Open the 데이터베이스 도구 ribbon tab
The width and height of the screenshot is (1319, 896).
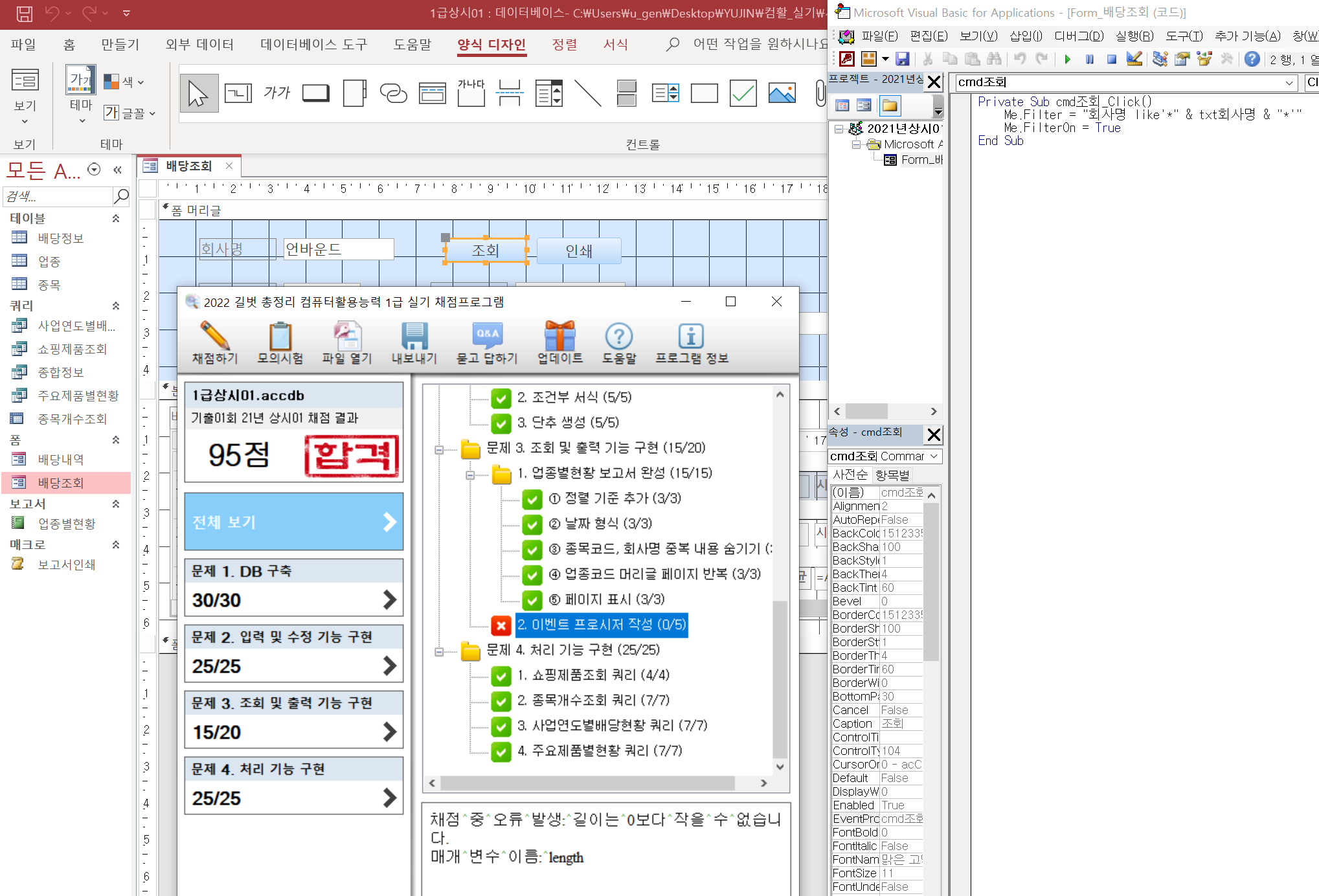(x=313, y=45)
